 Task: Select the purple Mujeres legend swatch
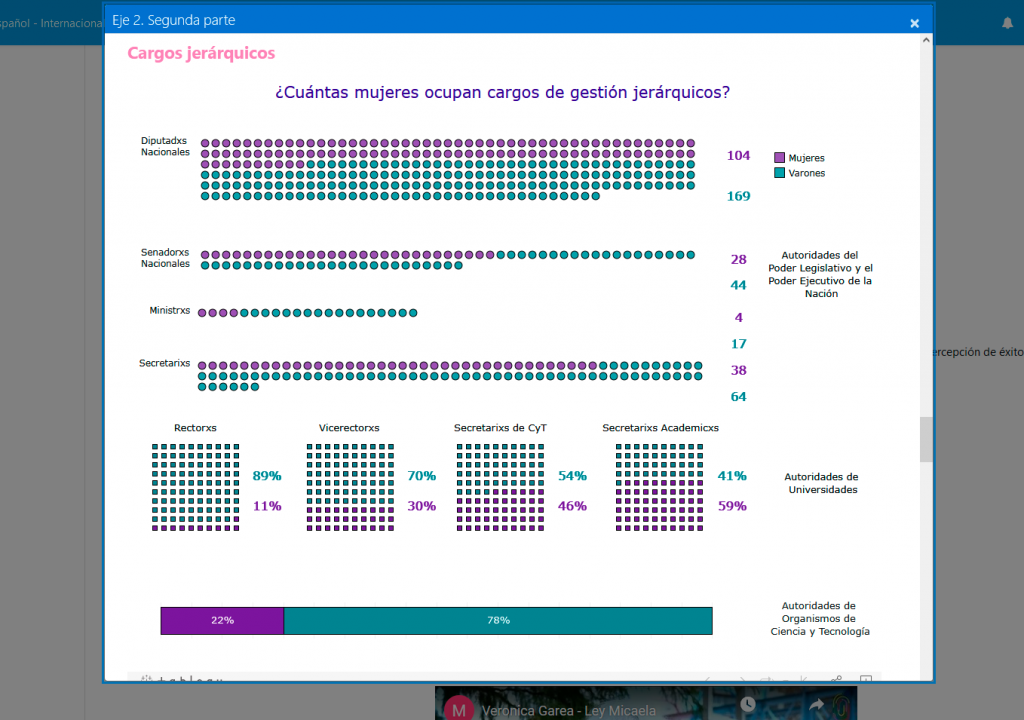[x=779, y=158]
